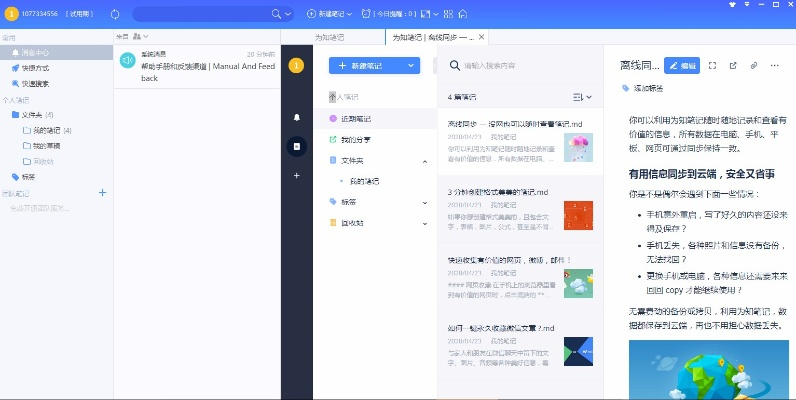The width and height of the screenshot is (796, 400).
Task: Expand the 标签 section chevron in web panel
Action: click(425, 203)
